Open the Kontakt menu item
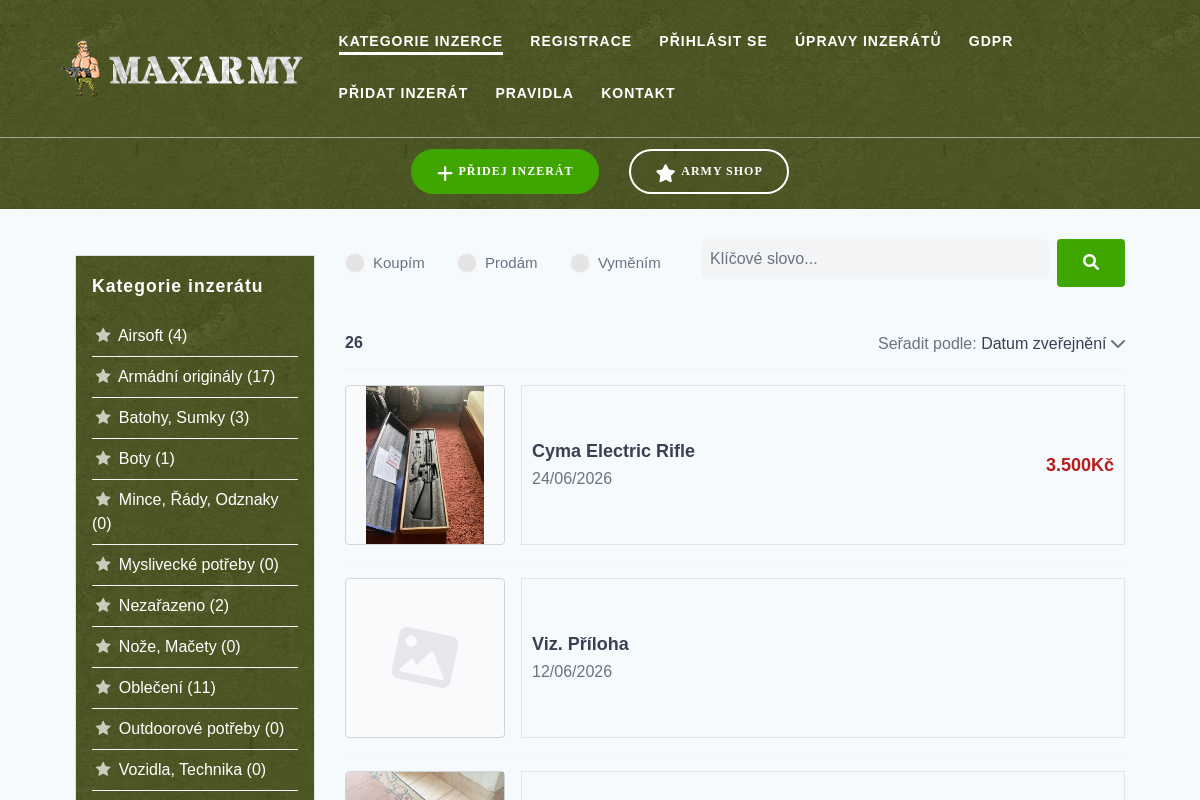 click(638, 93)
